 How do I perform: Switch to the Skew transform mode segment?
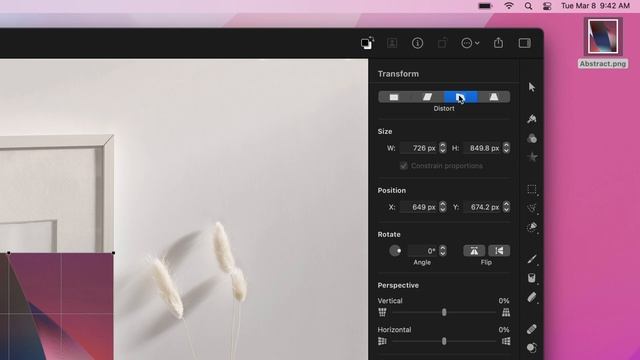tap(427, 97)
